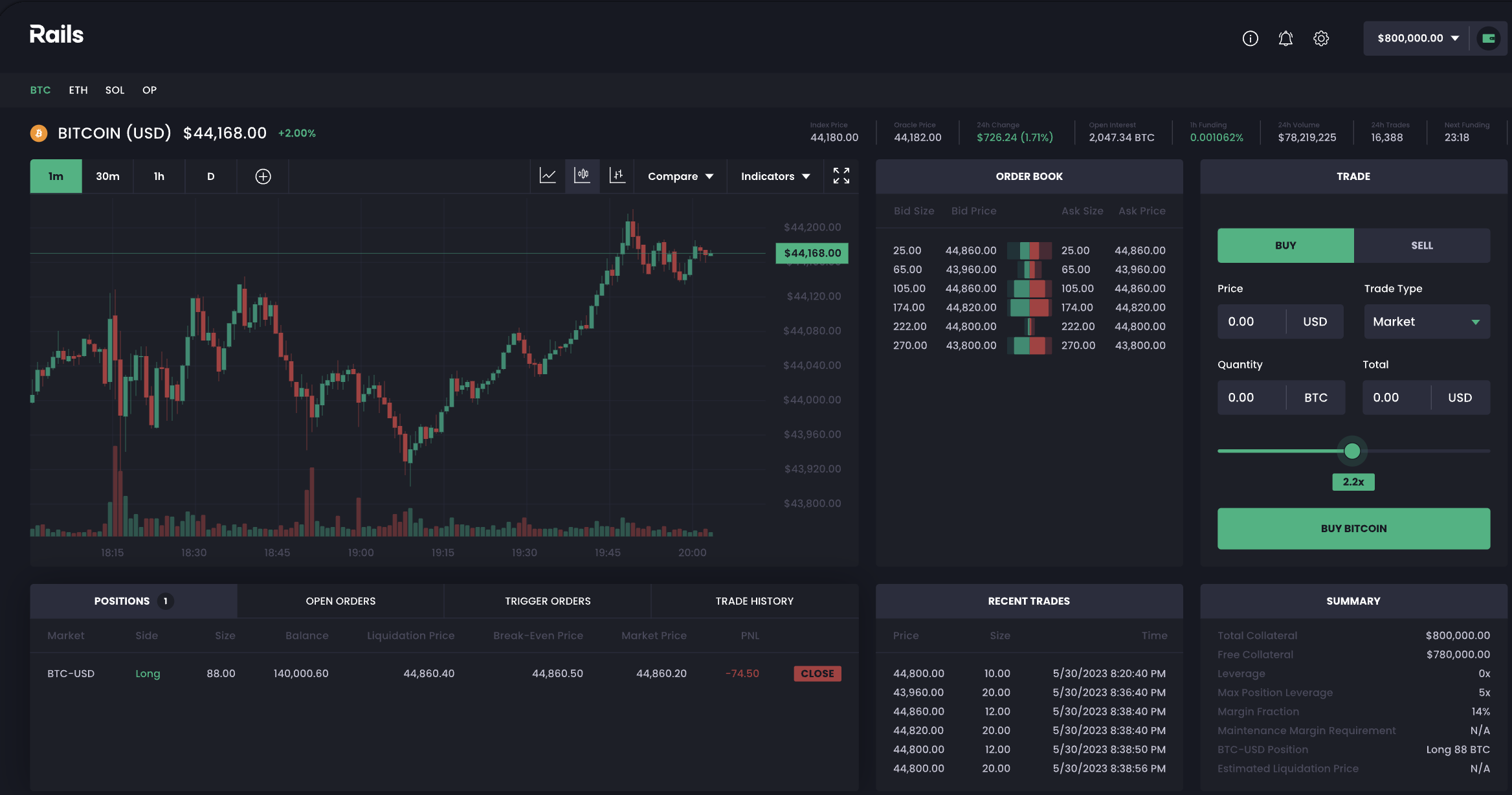Toggle BUY mode in trade panel
This screenshot has width=1512, height=795.
pyautogui.click(x=1285, y=245)
